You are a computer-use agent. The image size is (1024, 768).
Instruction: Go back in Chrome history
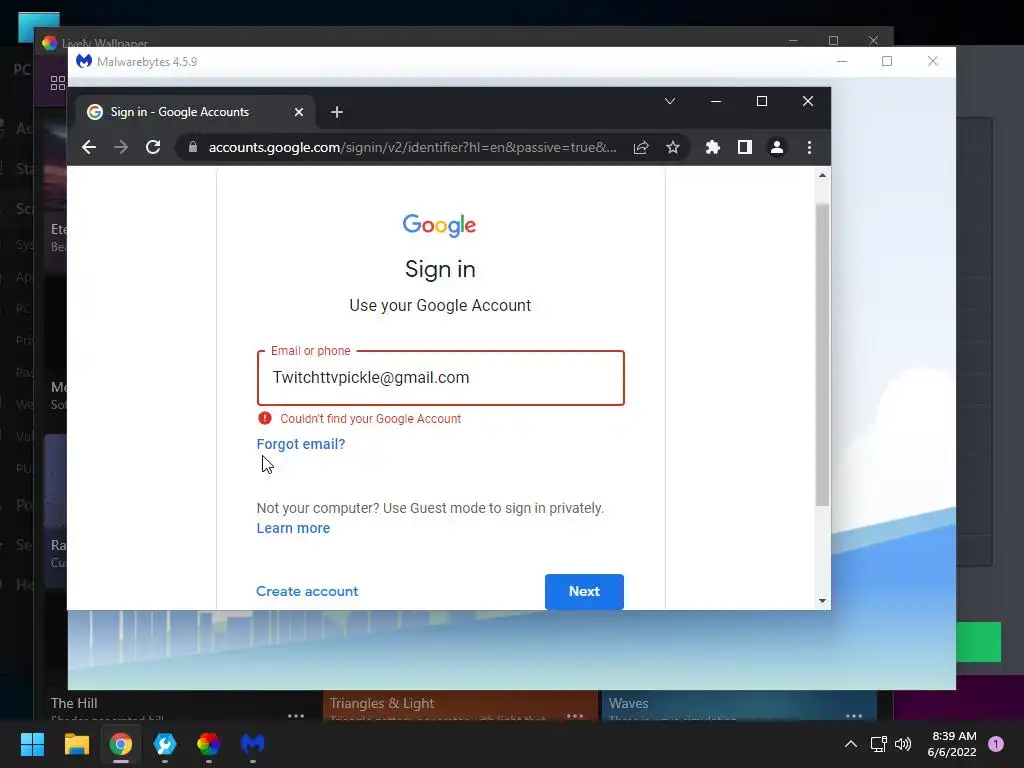(x=89, y=148)
